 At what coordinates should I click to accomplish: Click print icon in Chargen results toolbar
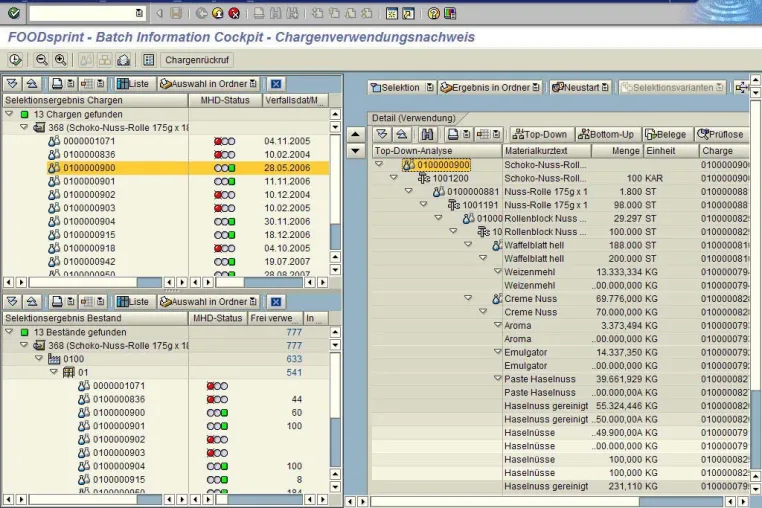[x=57, y=84]
